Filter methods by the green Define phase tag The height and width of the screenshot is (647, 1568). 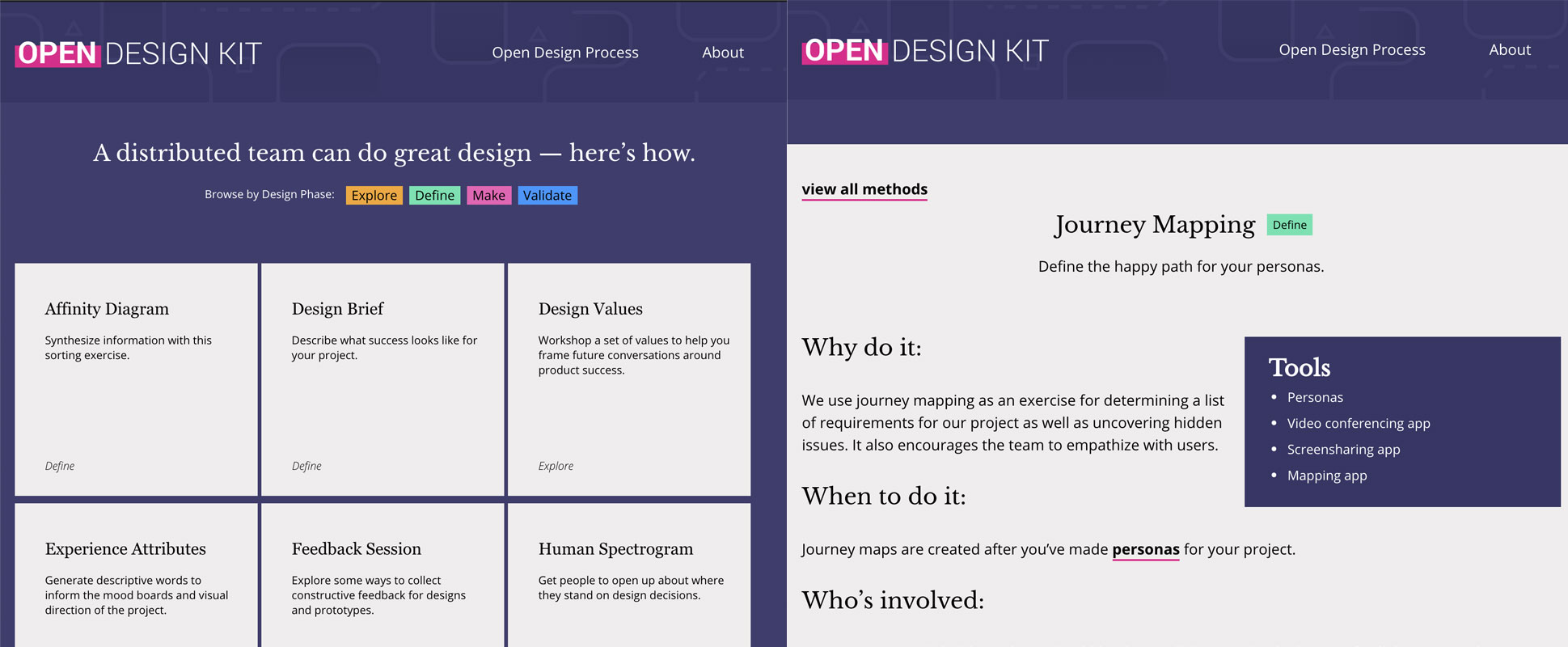point(434,196)
